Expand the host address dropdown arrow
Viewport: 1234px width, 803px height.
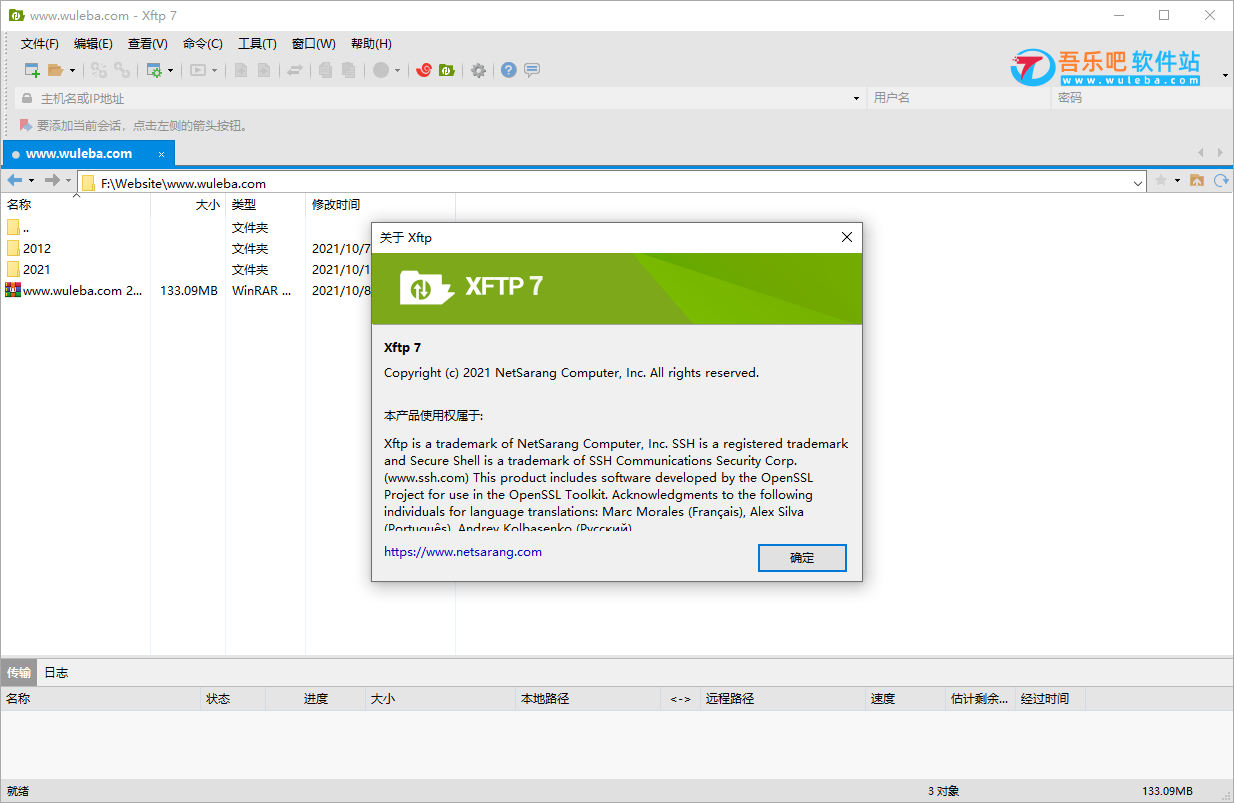pos(857,98)
